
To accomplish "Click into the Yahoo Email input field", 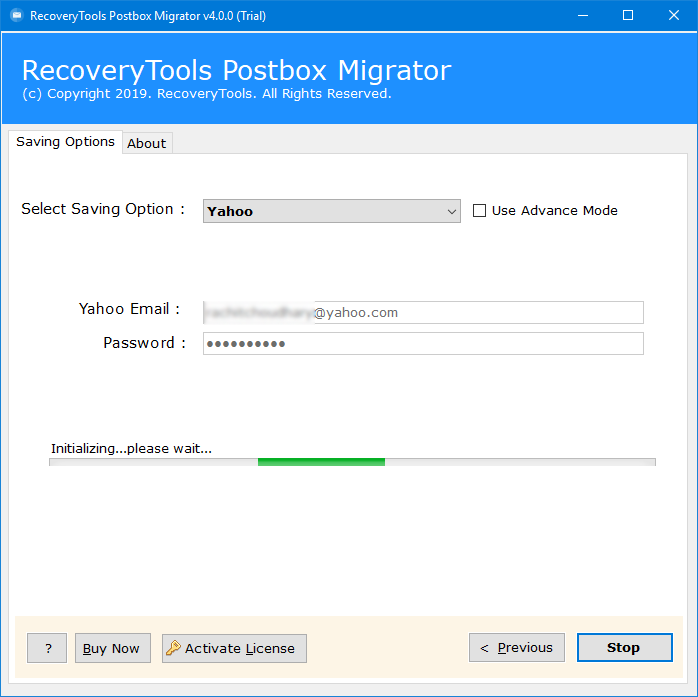I will [423, 312].
